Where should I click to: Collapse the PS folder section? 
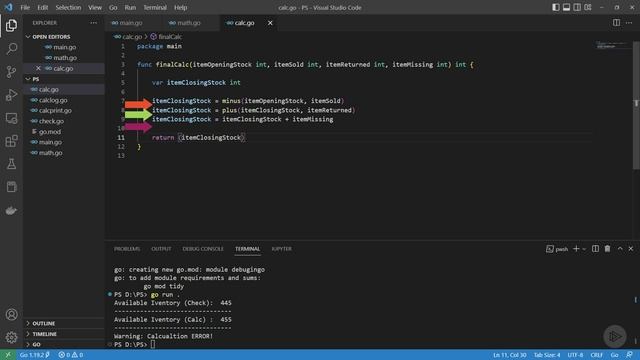coord(64,79)
